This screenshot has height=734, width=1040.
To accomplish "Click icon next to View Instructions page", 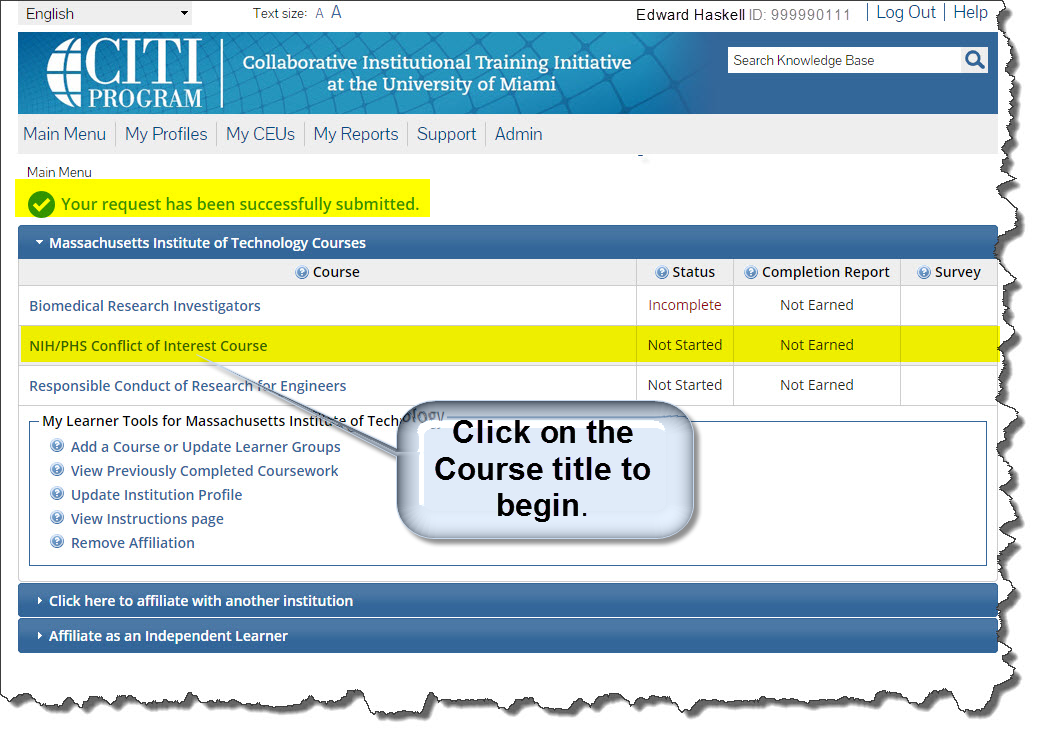I will 58,517.
